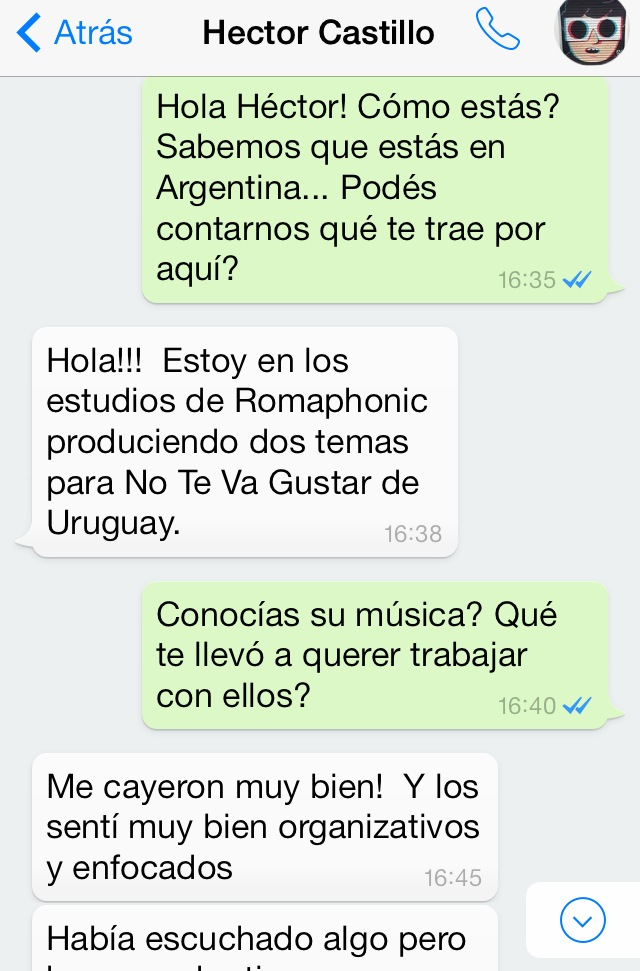Viewport: 640px width, 971px height.
Task: Open Hector Castillo's profile picture
Action: pyautogui.click(x=591, y=32)
